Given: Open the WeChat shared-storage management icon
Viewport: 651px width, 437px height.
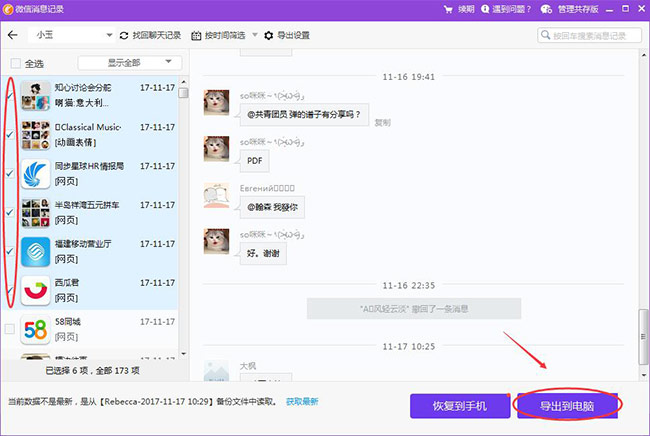Looking at the screenshot, I should pos(546,9).
